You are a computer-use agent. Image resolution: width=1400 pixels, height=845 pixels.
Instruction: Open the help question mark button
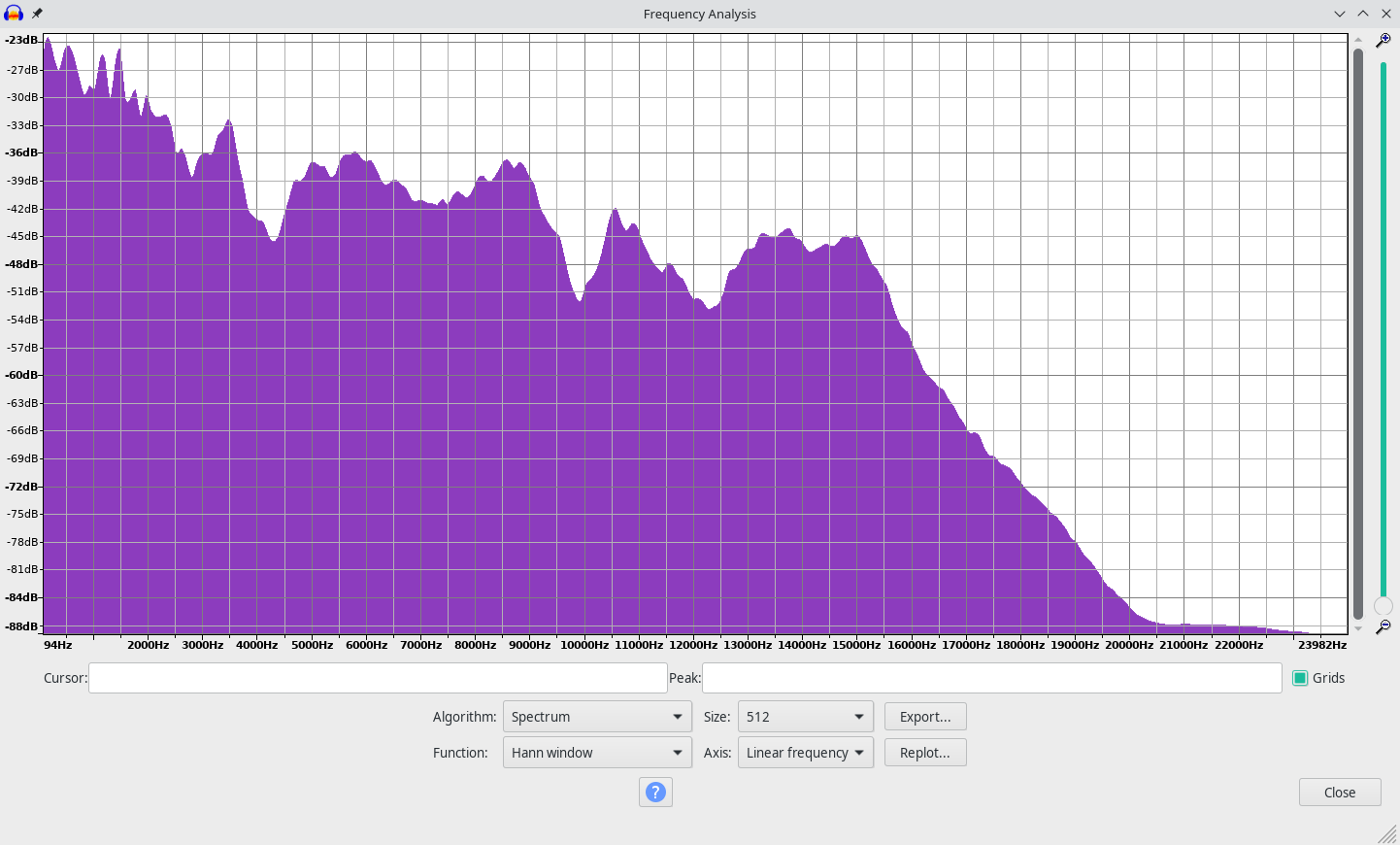click(655, 793)
